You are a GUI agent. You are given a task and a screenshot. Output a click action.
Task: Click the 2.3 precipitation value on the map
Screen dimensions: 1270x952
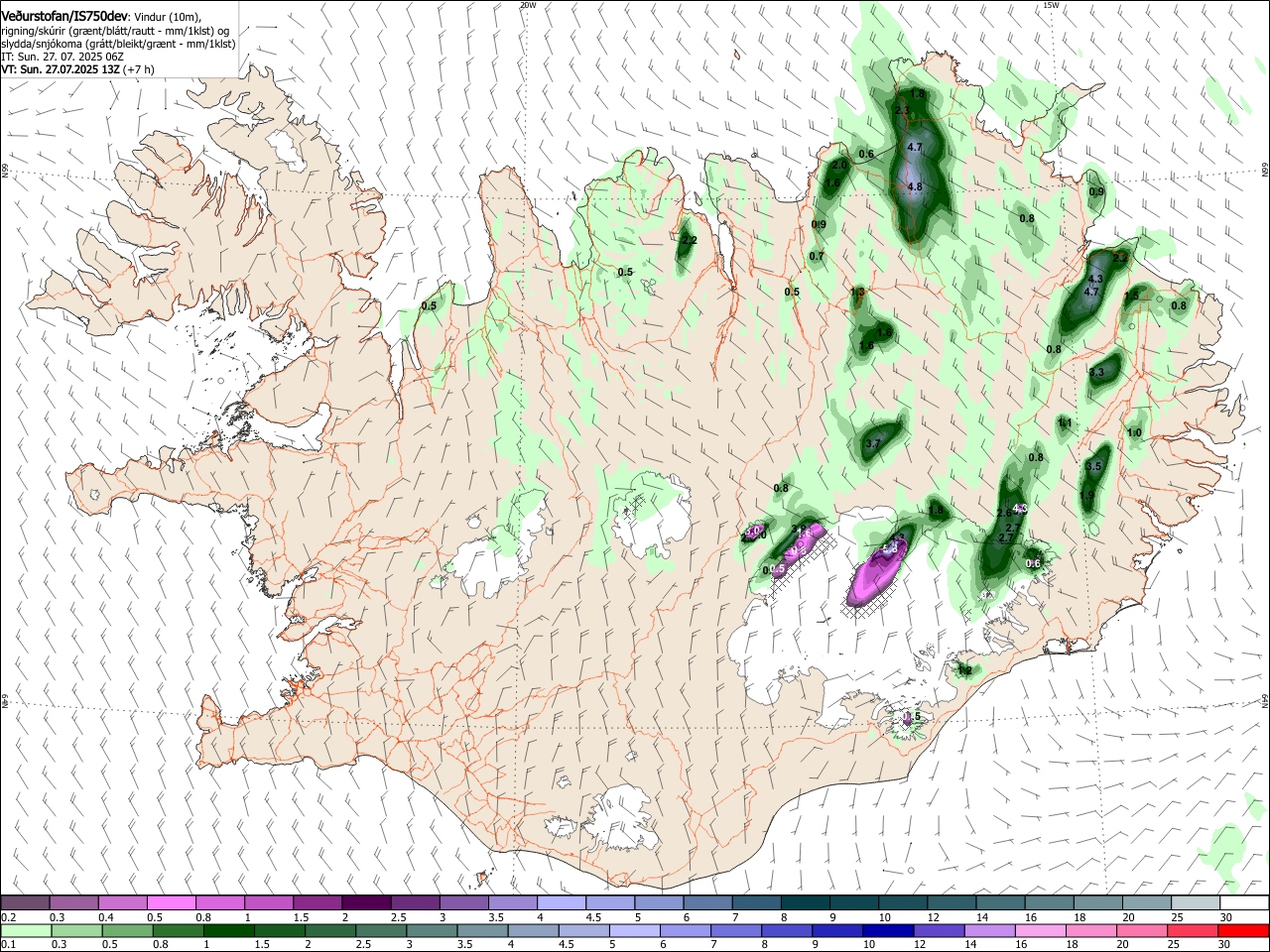(x=902, y=110)
